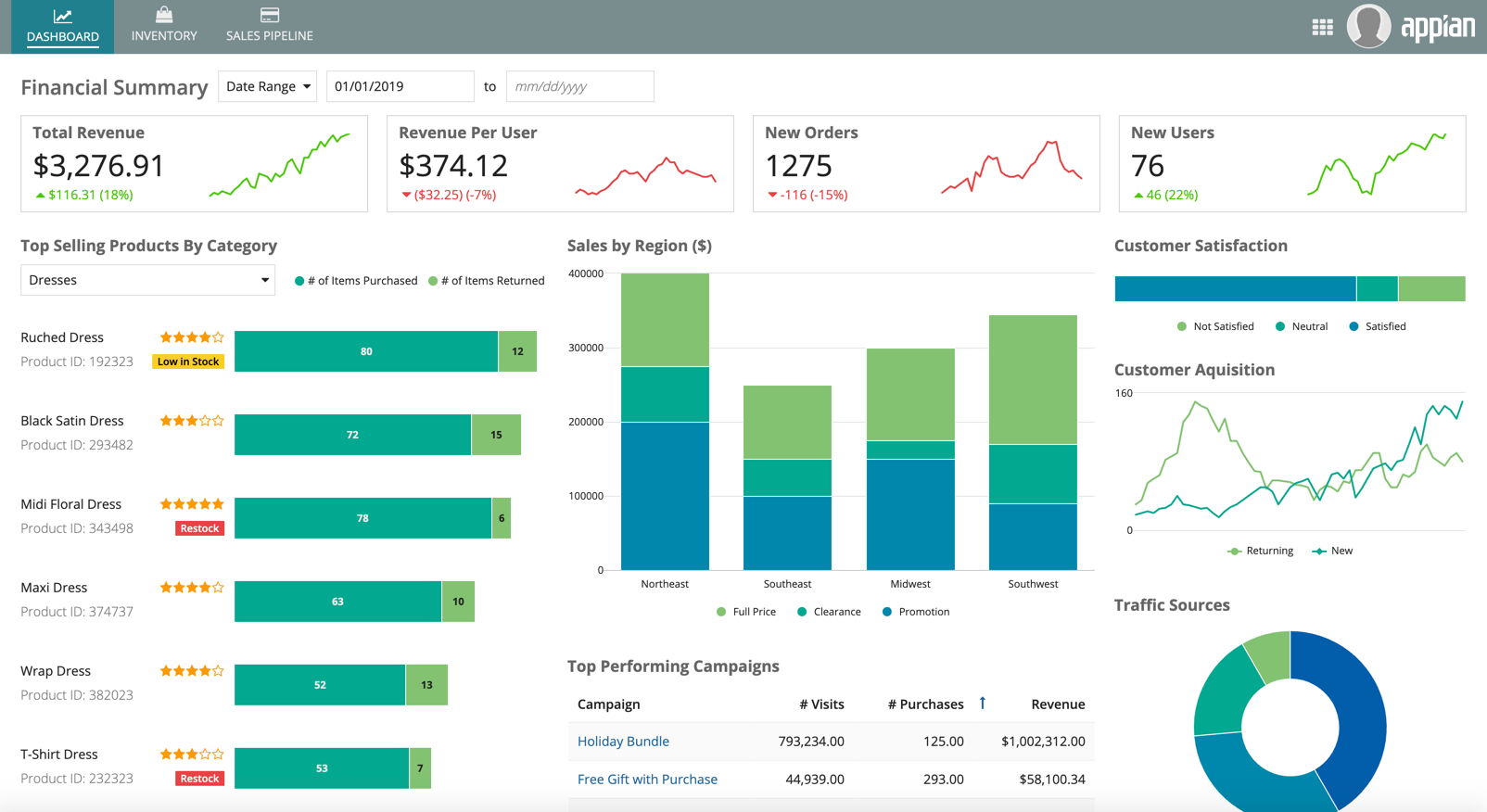This screenshot has width=1487, height=812.
Task: Open the apps grid icon
Action: [1322, 27]
